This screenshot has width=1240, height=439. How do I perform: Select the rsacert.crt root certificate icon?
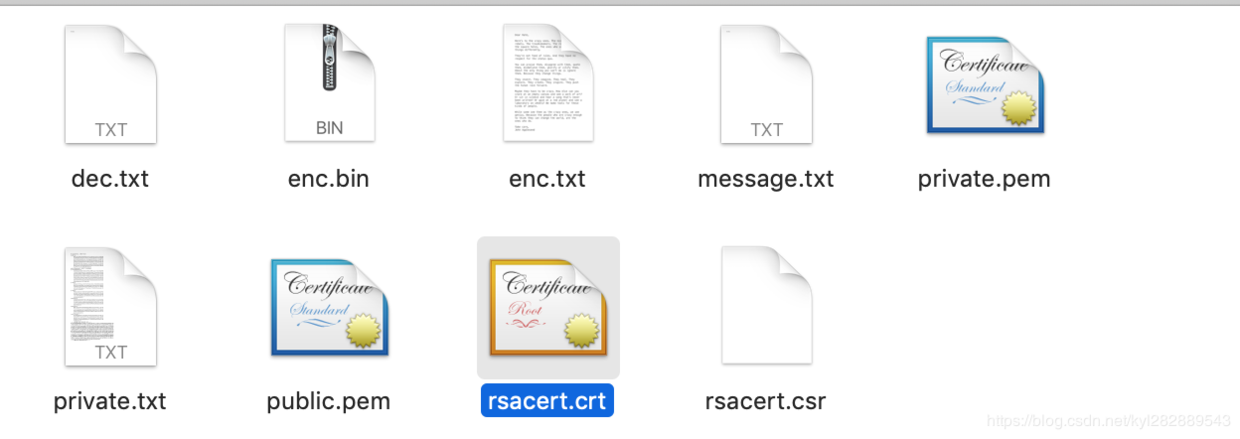pos(548,307)
